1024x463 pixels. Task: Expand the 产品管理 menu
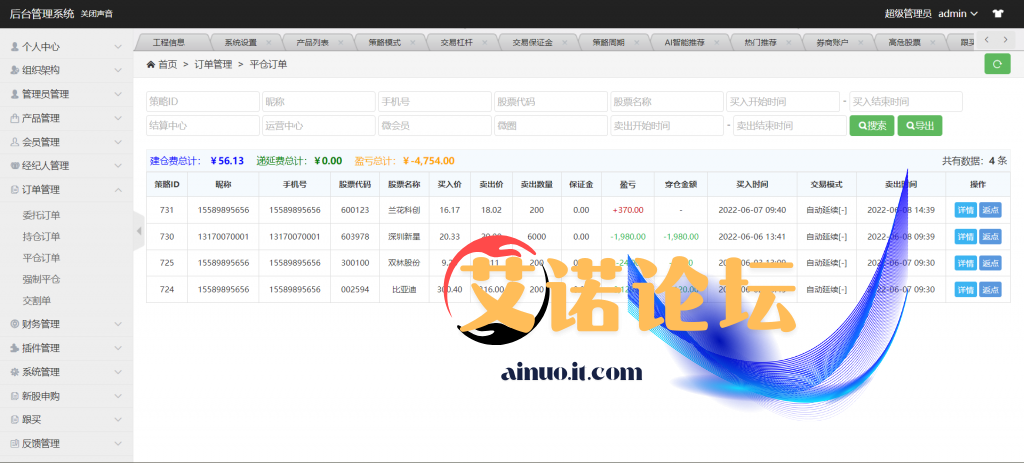pos(67,118)
